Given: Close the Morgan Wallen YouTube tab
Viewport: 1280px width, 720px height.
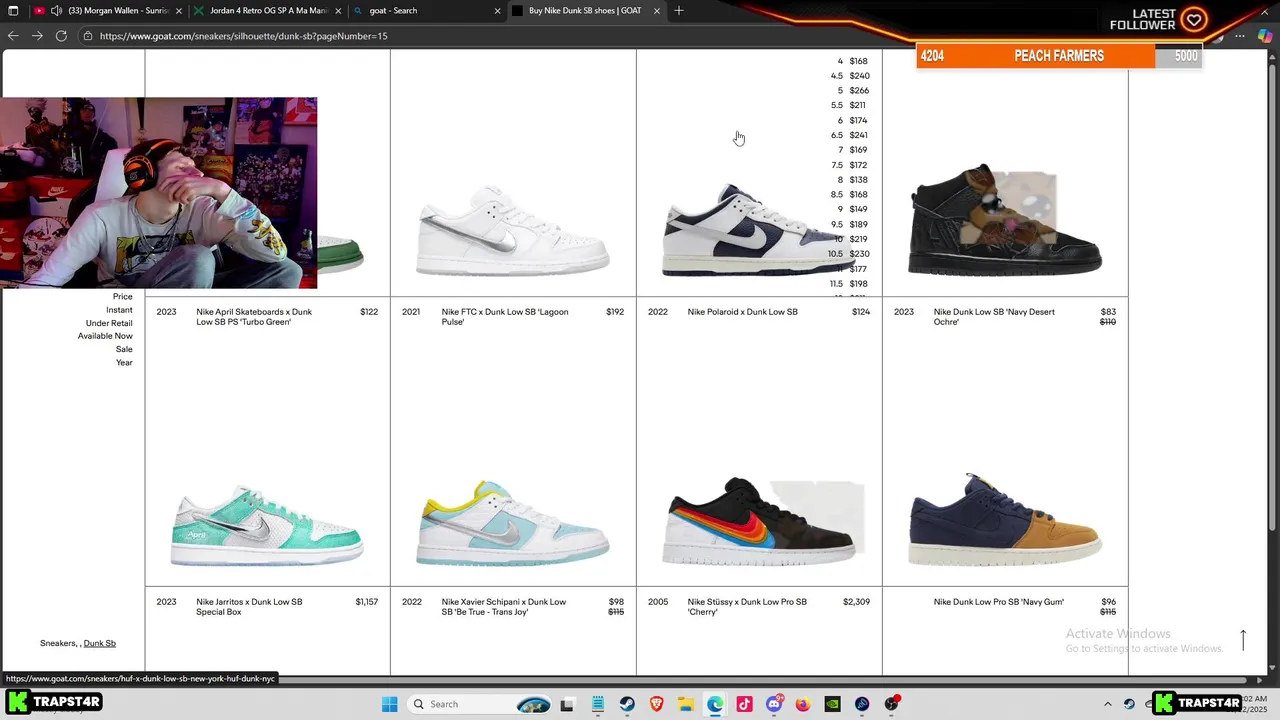Looking at the screenshot, I should (x=179, y=11).
